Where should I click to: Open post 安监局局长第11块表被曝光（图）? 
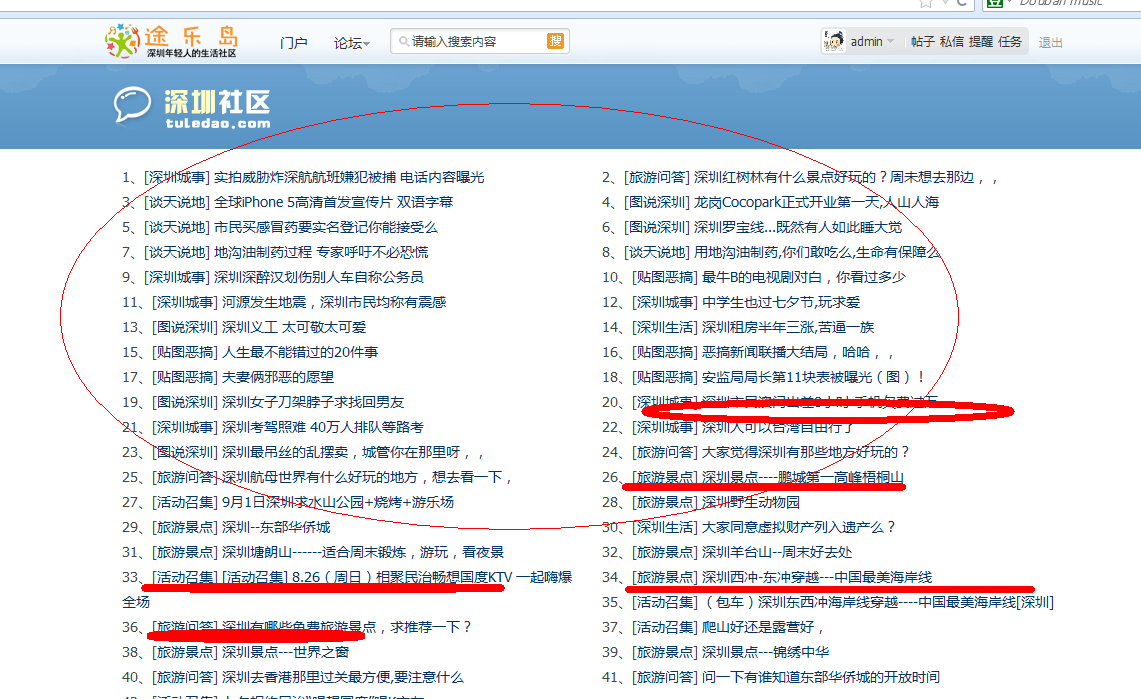point(812,378)
